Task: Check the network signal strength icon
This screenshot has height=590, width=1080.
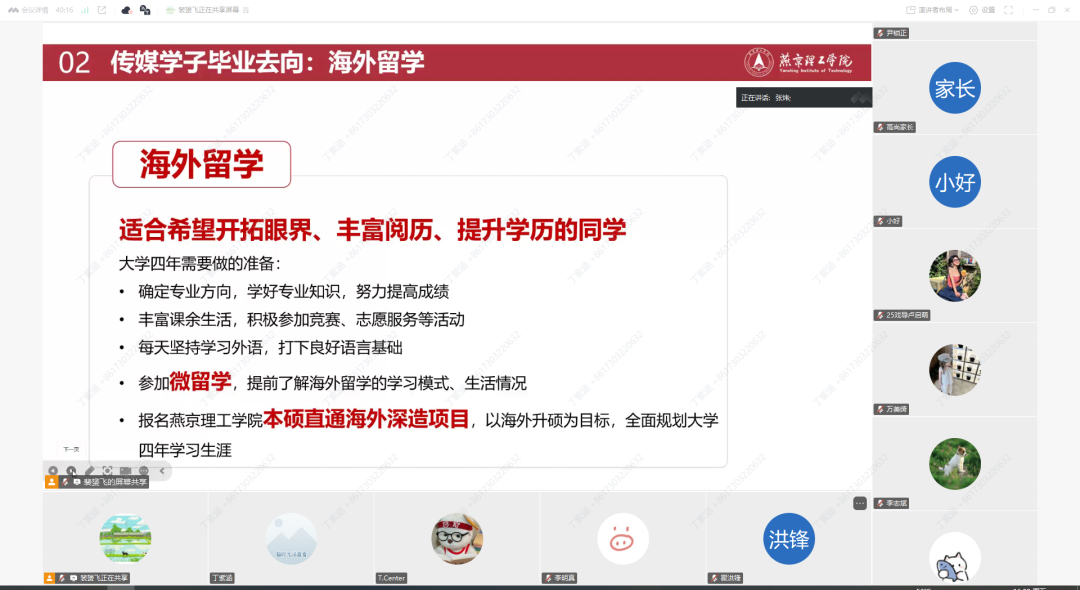Action: [85, 10]
